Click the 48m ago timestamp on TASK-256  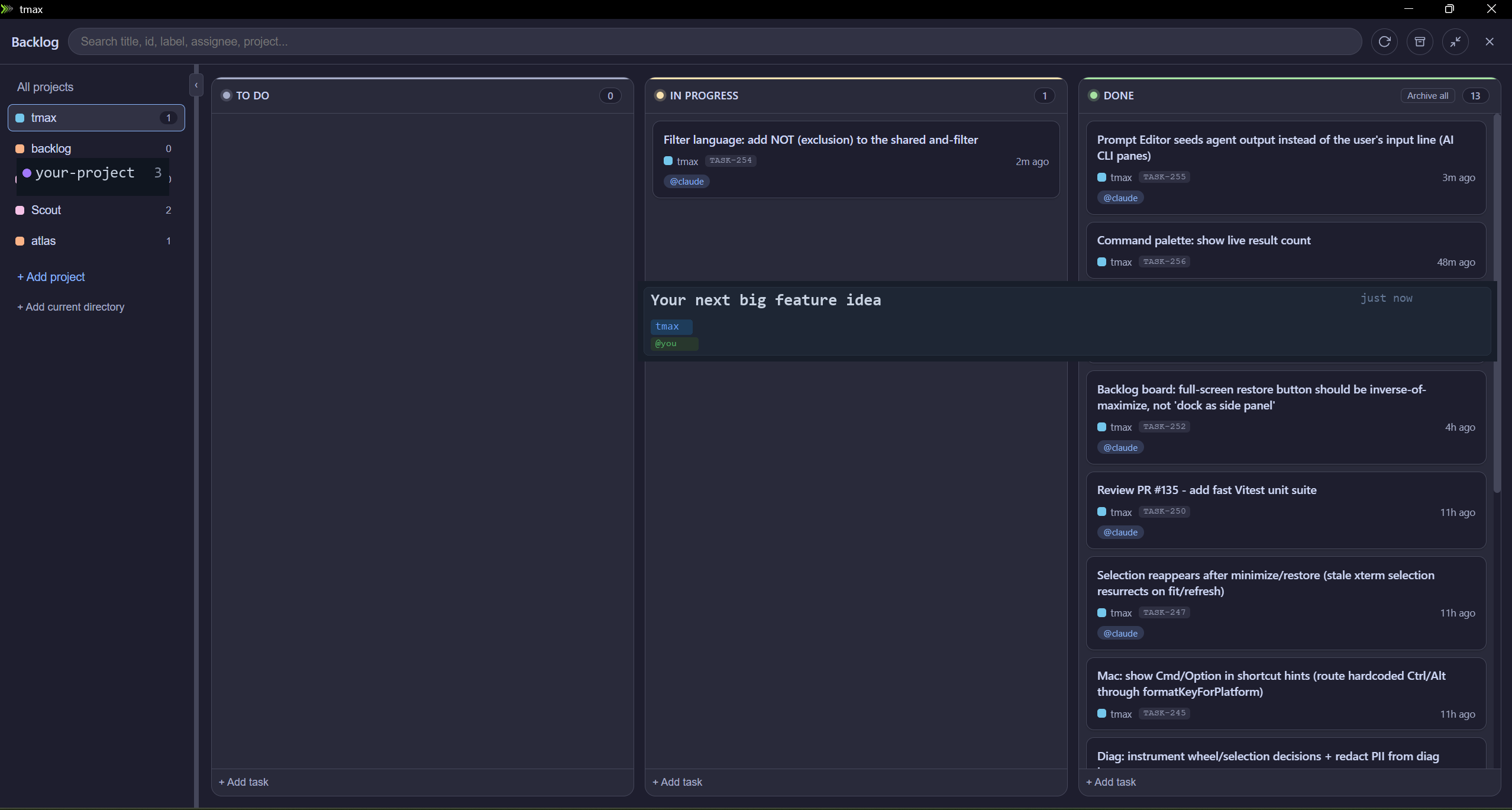1456,262
